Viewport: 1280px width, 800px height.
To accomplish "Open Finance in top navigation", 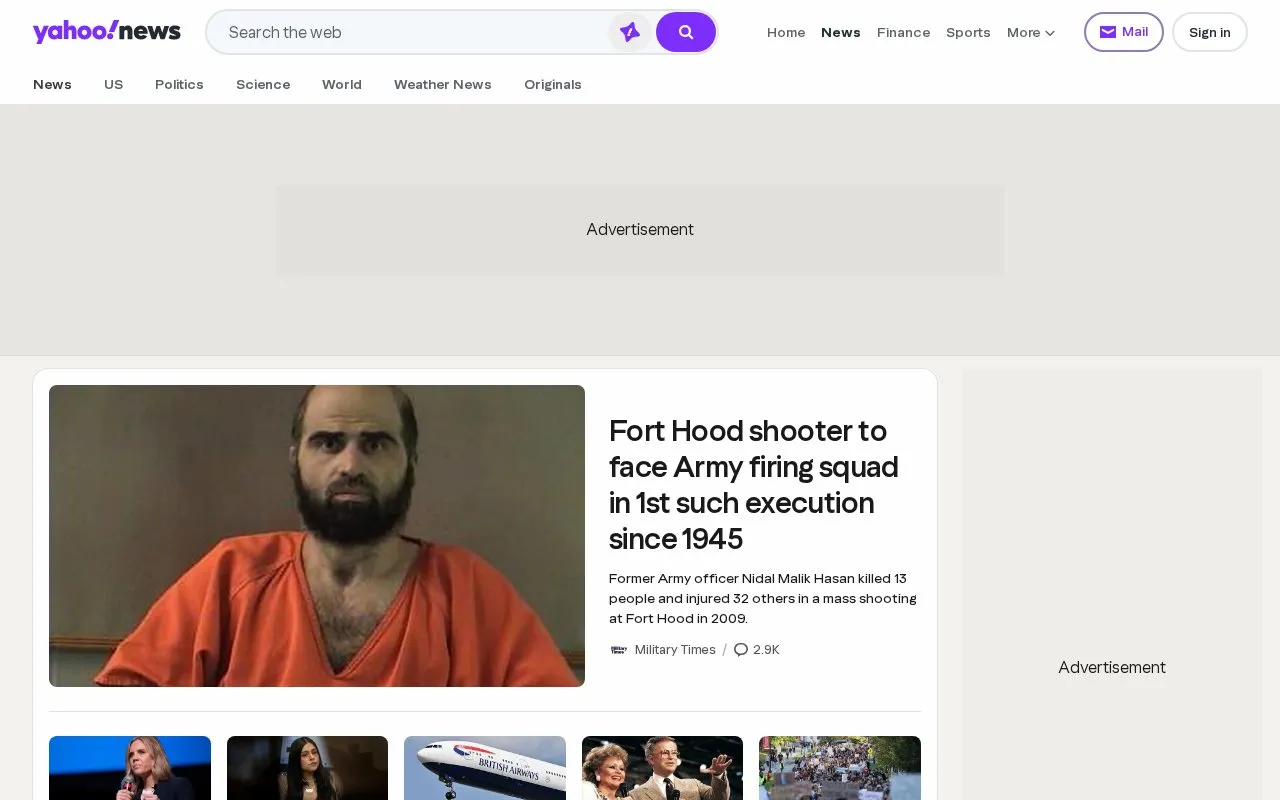I will 903,32.
